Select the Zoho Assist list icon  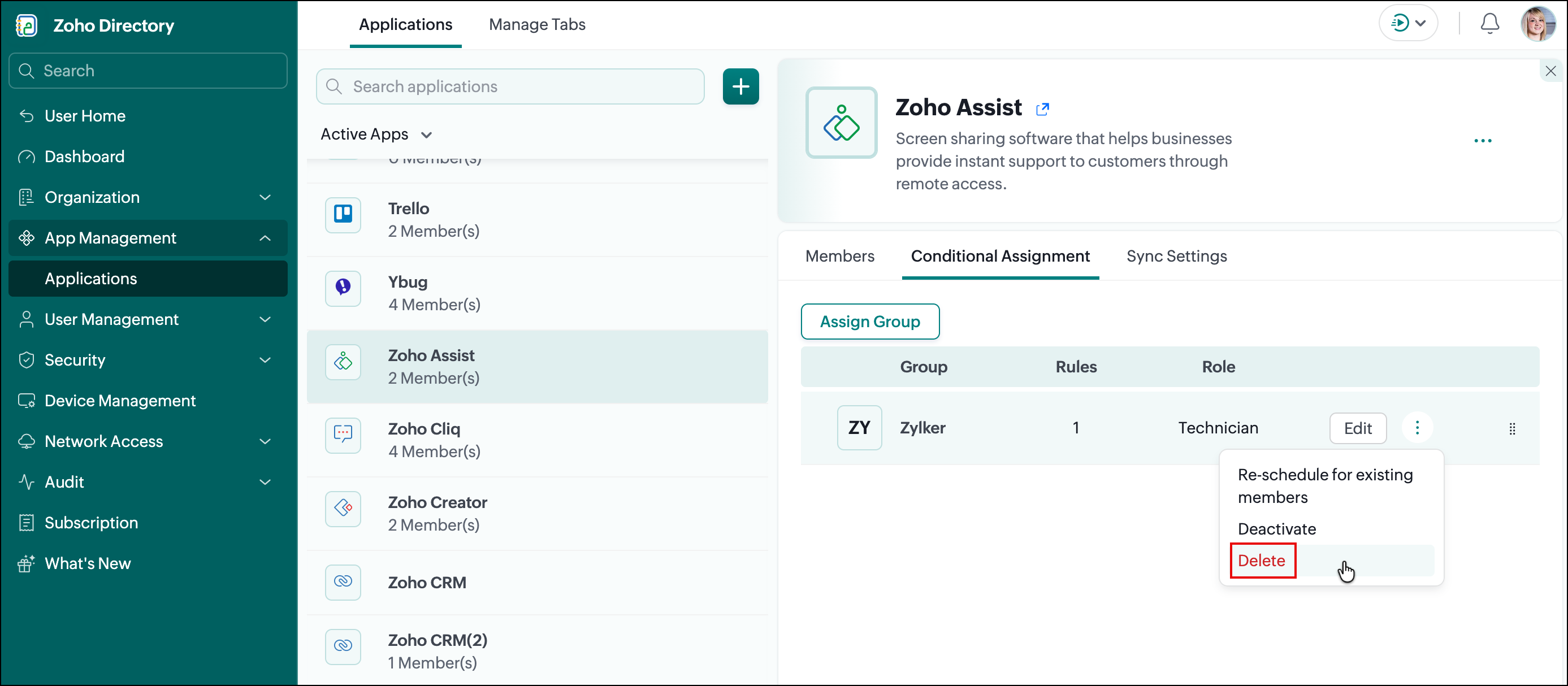point(343,362)
